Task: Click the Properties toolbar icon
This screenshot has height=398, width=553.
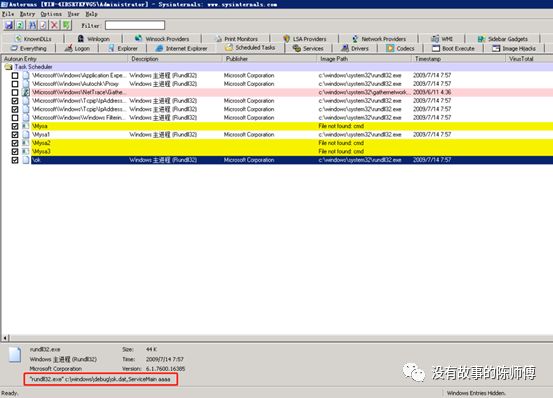Action: (x=43, y=25)
